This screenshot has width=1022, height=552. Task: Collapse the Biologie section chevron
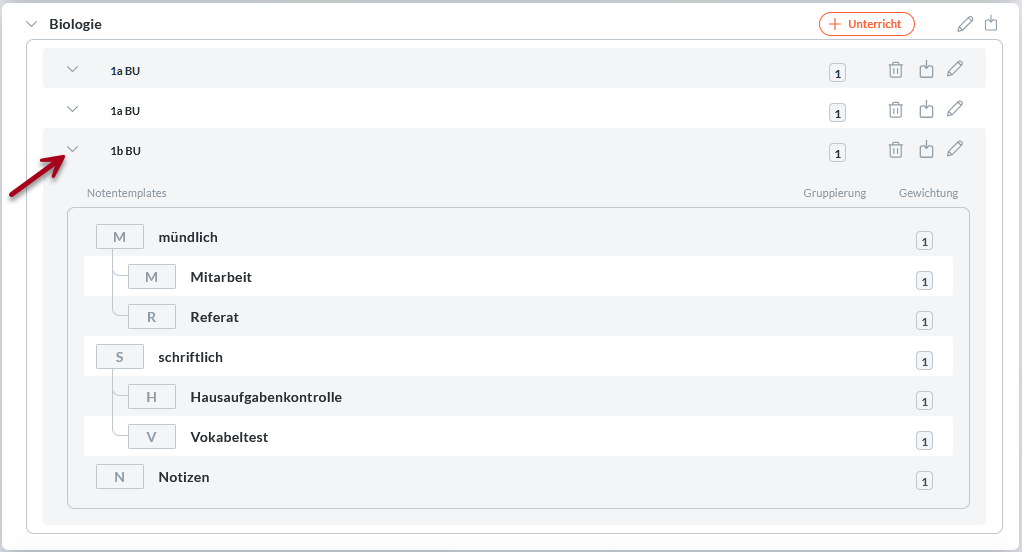tap(32, 23)
